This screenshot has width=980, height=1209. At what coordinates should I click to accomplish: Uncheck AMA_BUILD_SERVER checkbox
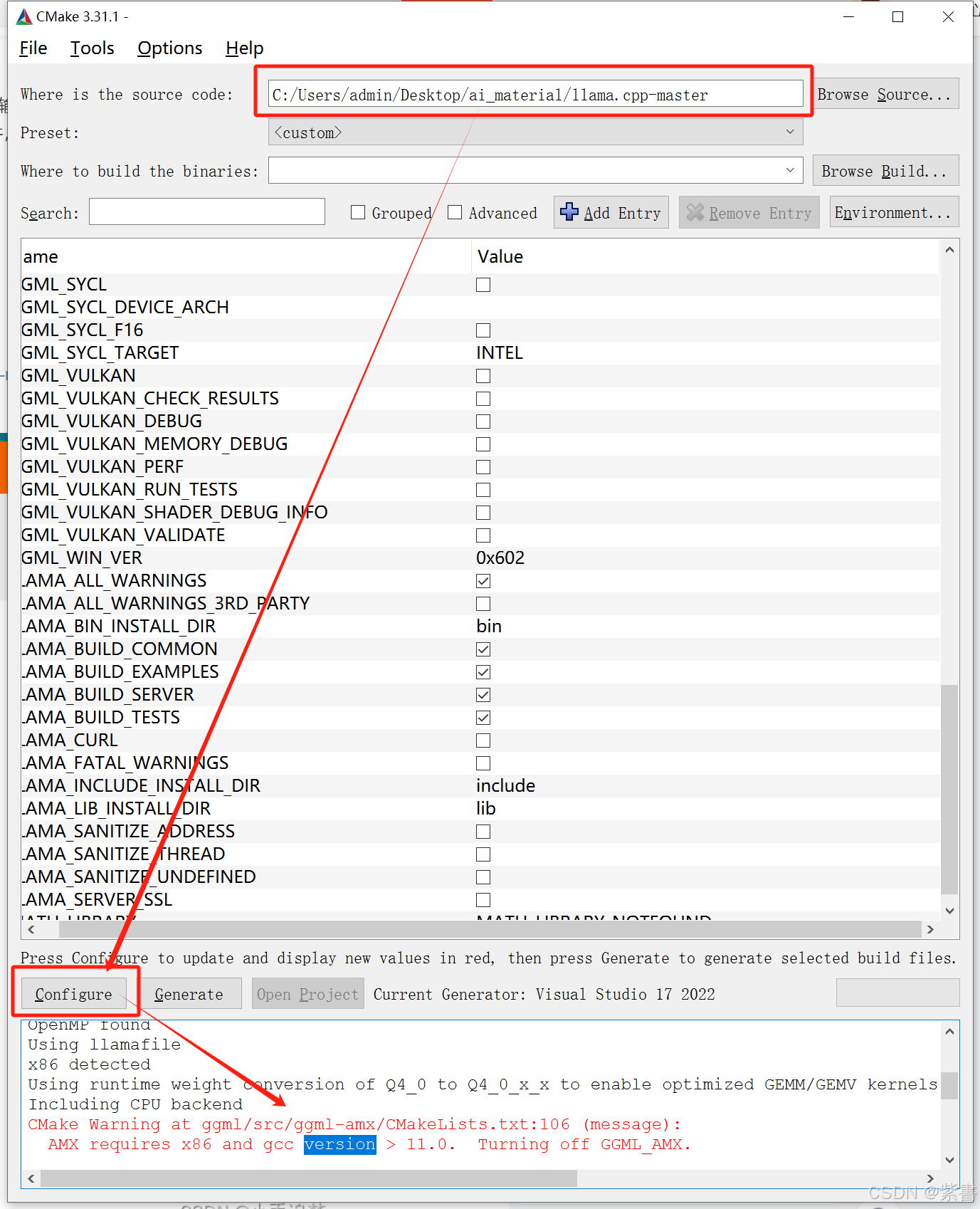tap(483, 695)
